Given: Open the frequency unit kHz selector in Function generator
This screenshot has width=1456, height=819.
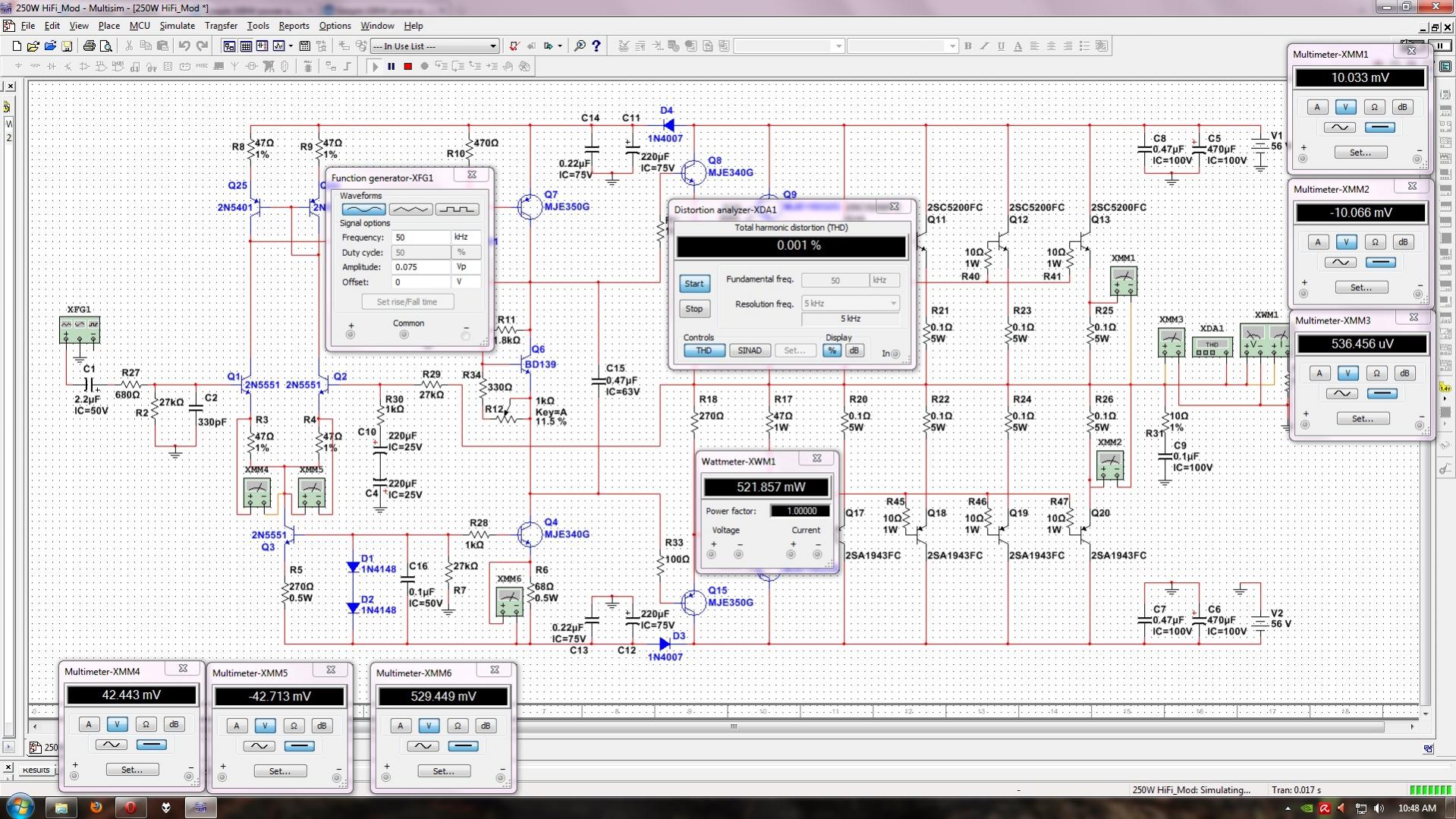Looking at the screenshot, I should [x=466, y=238].
